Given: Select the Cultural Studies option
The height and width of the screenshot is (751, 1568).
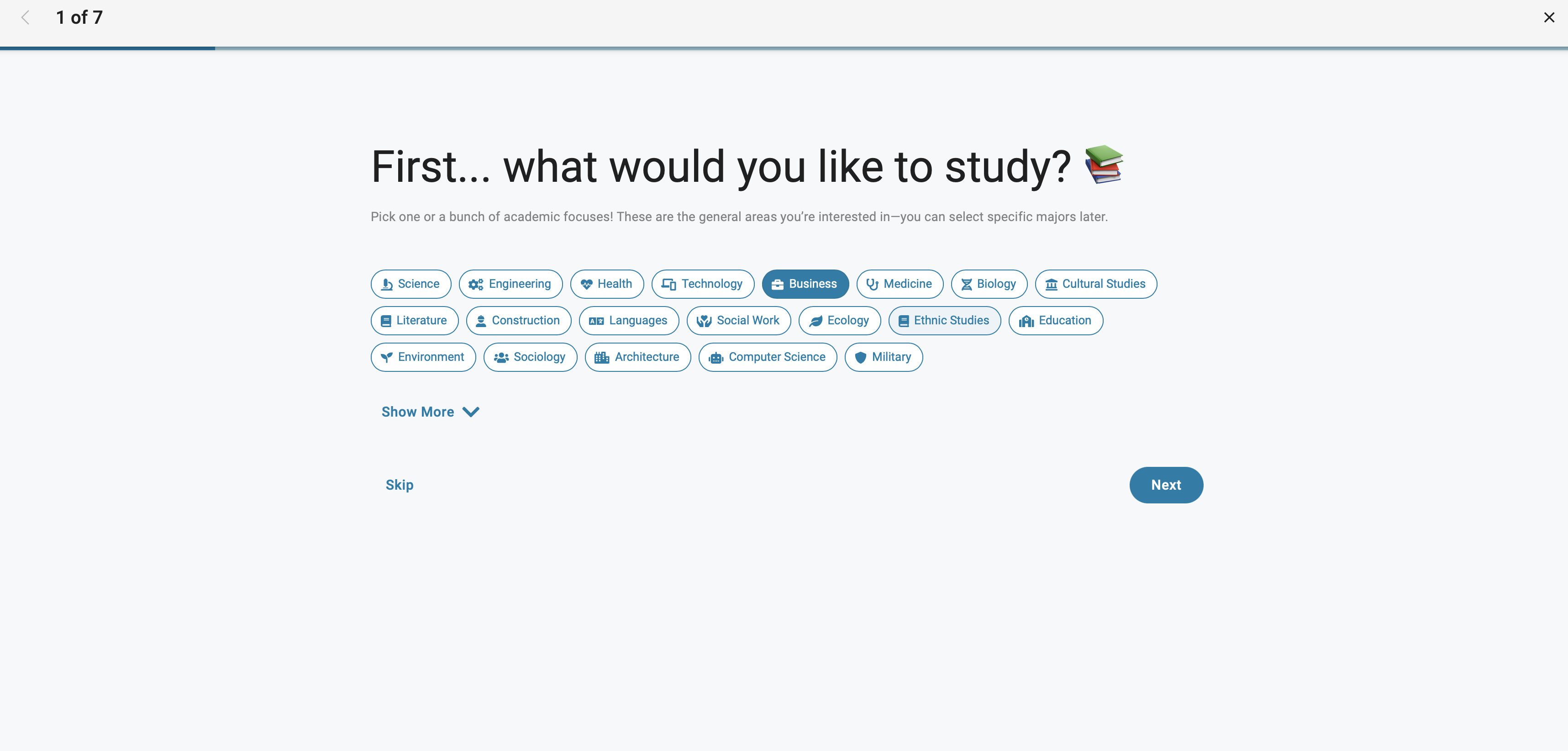Looking at the screenshot, I should 1096,284.
